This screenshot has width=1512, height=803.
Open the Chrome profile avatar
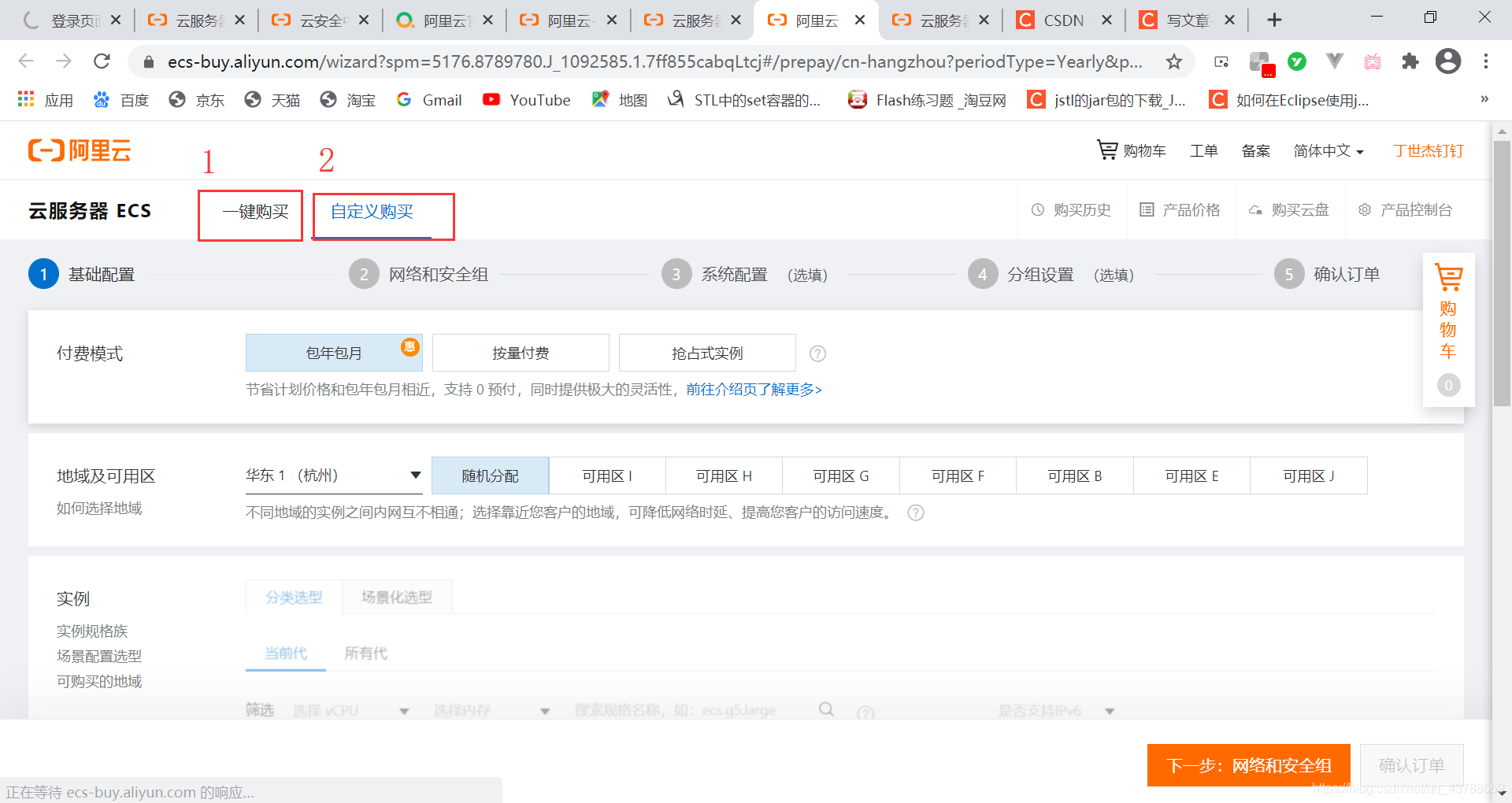[x=1448, y=61]
